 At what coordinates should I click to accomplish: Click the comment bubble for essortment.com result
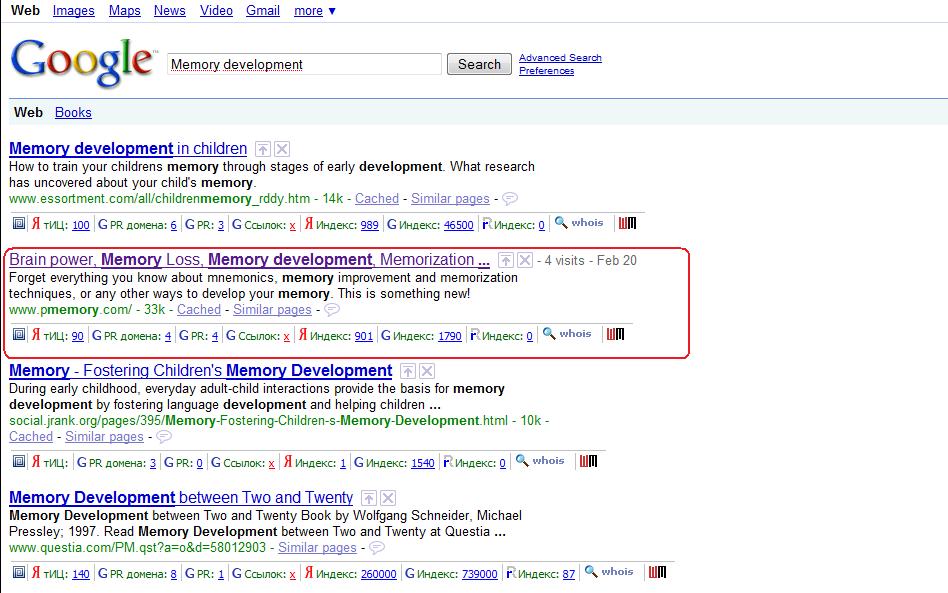tap(510, 198)
